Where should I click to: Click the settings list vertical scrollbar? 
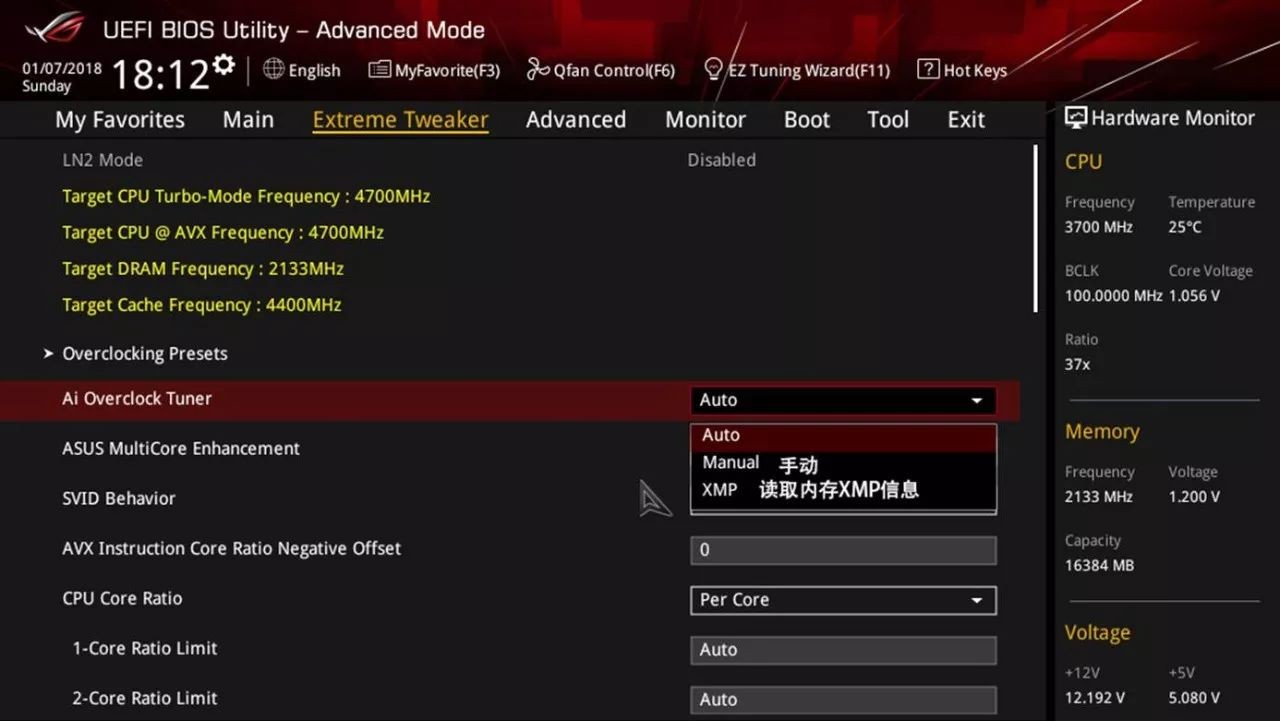tap(1034, 229)
